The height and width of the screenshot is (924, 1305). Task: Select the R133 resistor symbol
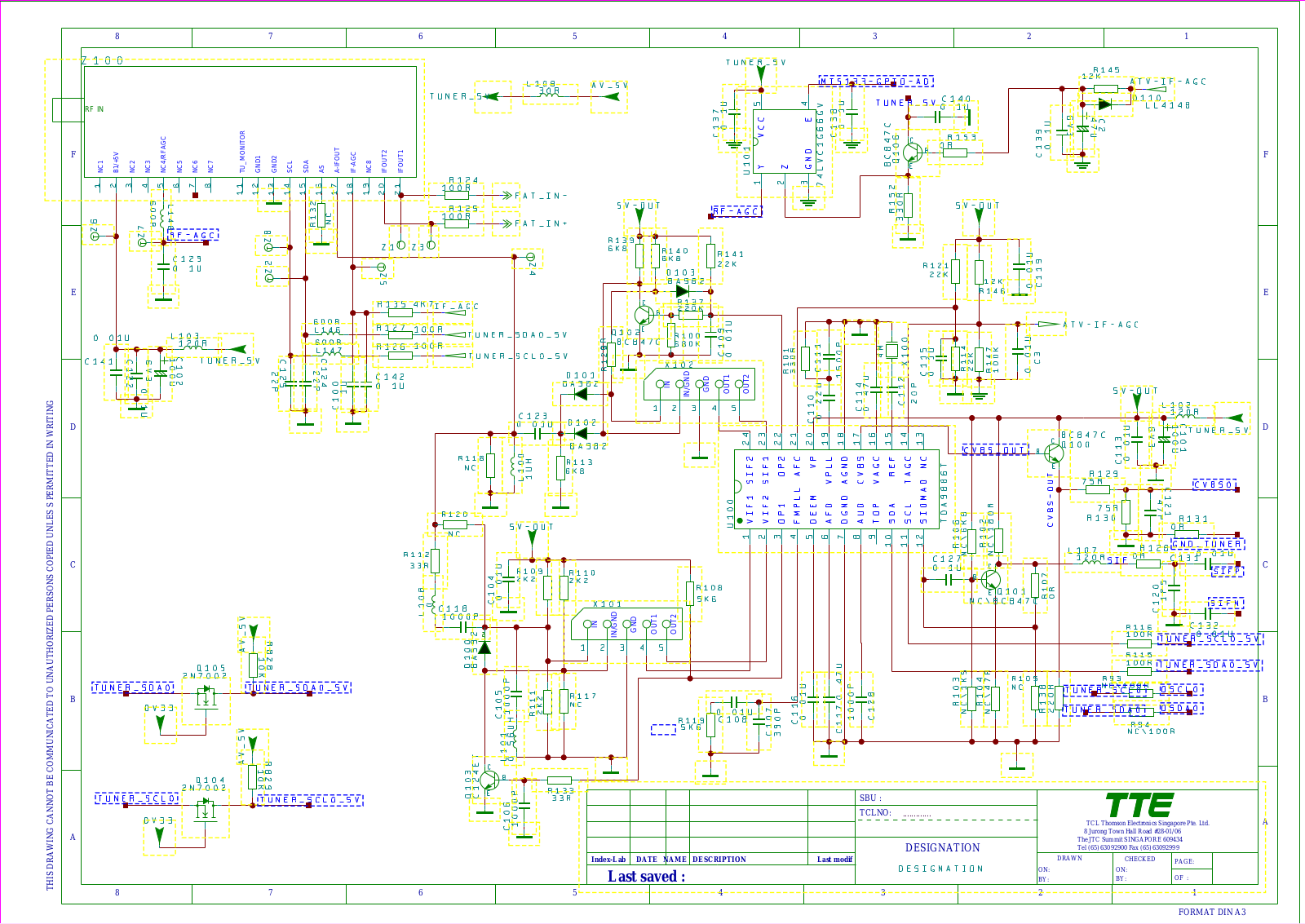point(560,780)
